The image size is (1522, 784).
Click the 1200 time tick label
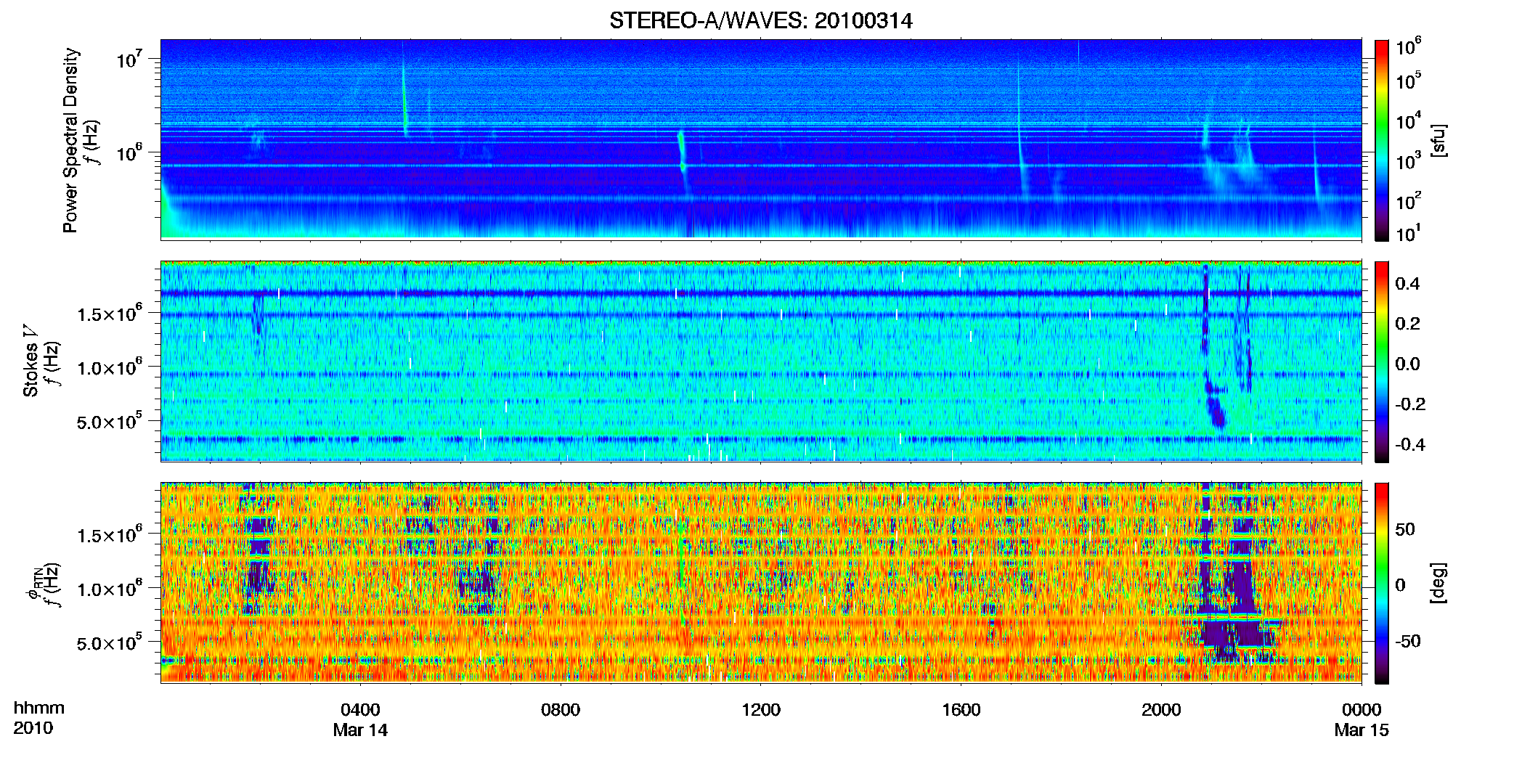[x=761, y=709]
